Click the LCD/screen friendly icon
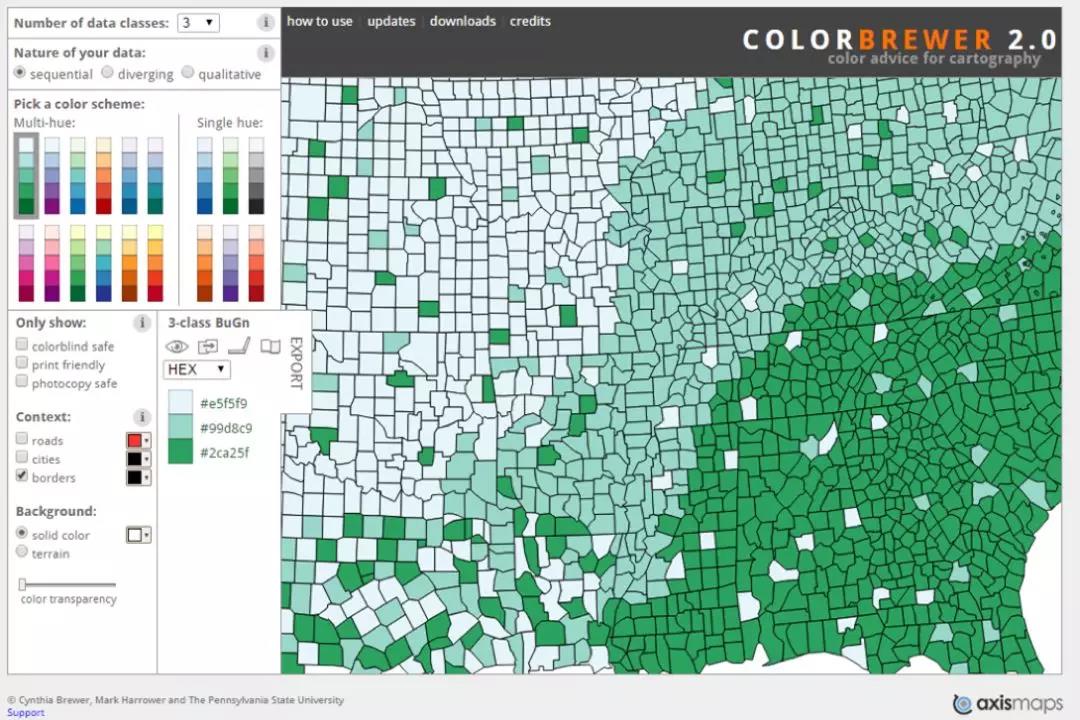The width and height of the screenshot is (1080, 720). pyautogui.click(x=208, y=347)
